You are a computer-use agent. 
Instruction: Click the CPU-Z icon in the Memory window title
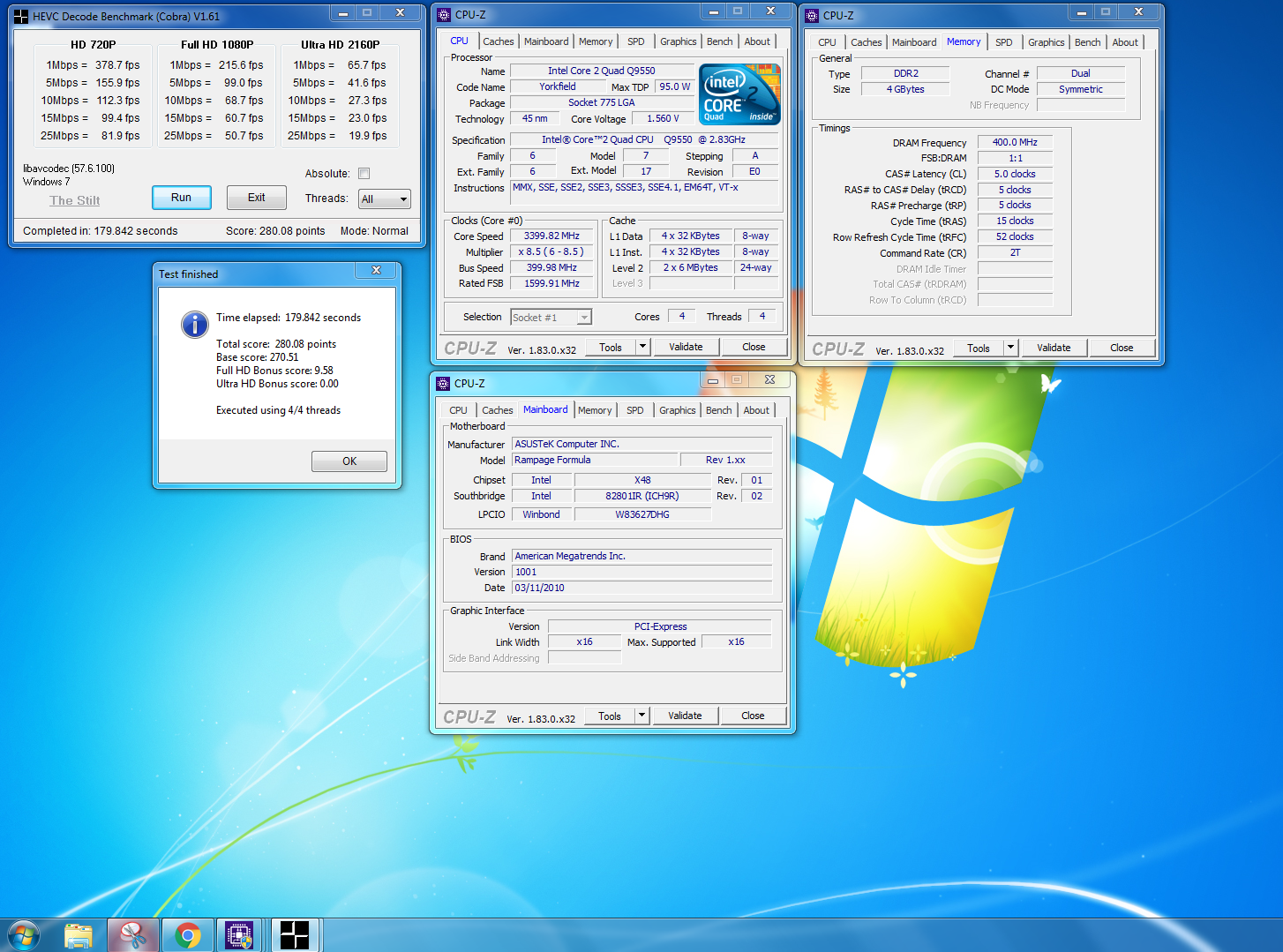click(x=812, y=15)
